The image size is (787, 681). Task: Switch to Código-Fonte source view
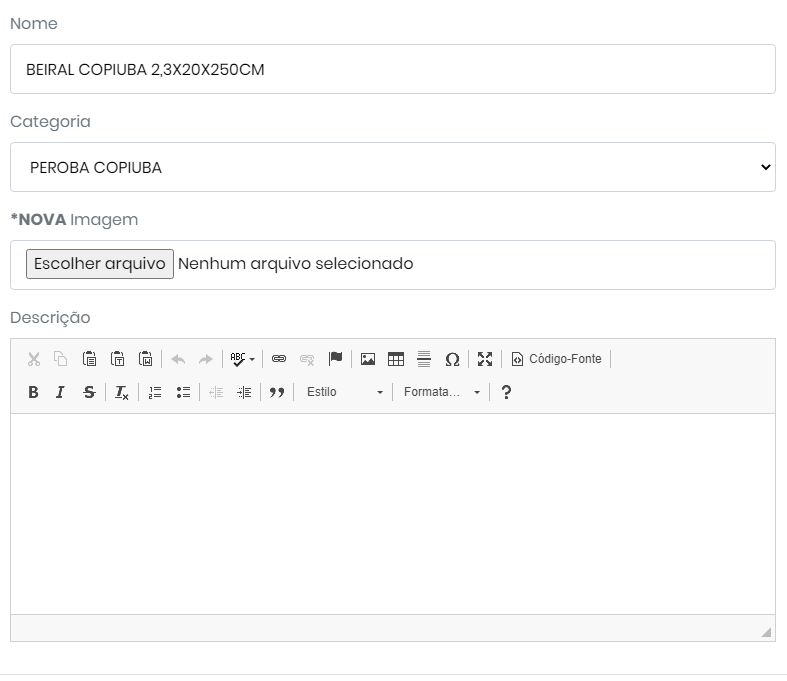[x=557, y=359]
